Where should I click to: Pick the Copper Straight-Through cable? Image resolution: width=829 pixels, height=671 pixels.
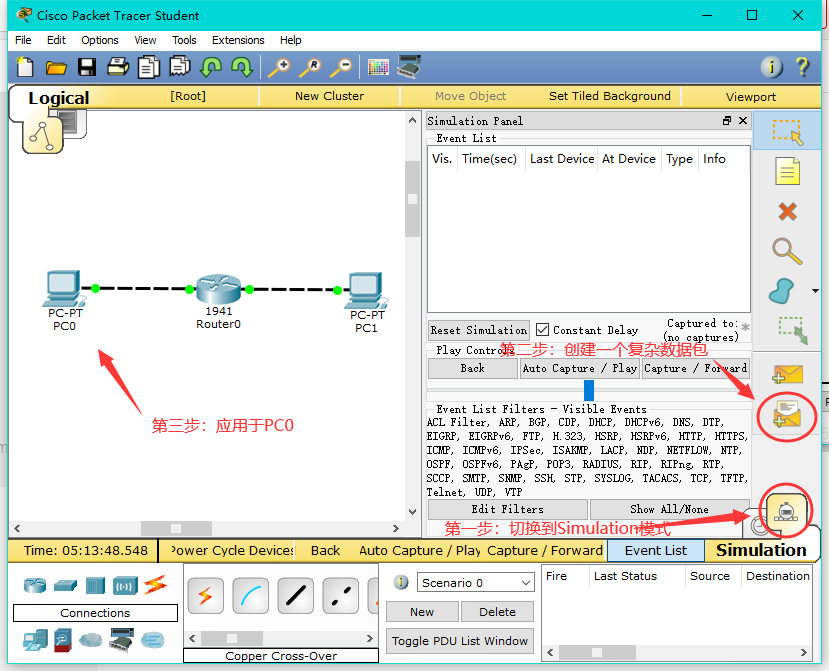click(296, 596)
